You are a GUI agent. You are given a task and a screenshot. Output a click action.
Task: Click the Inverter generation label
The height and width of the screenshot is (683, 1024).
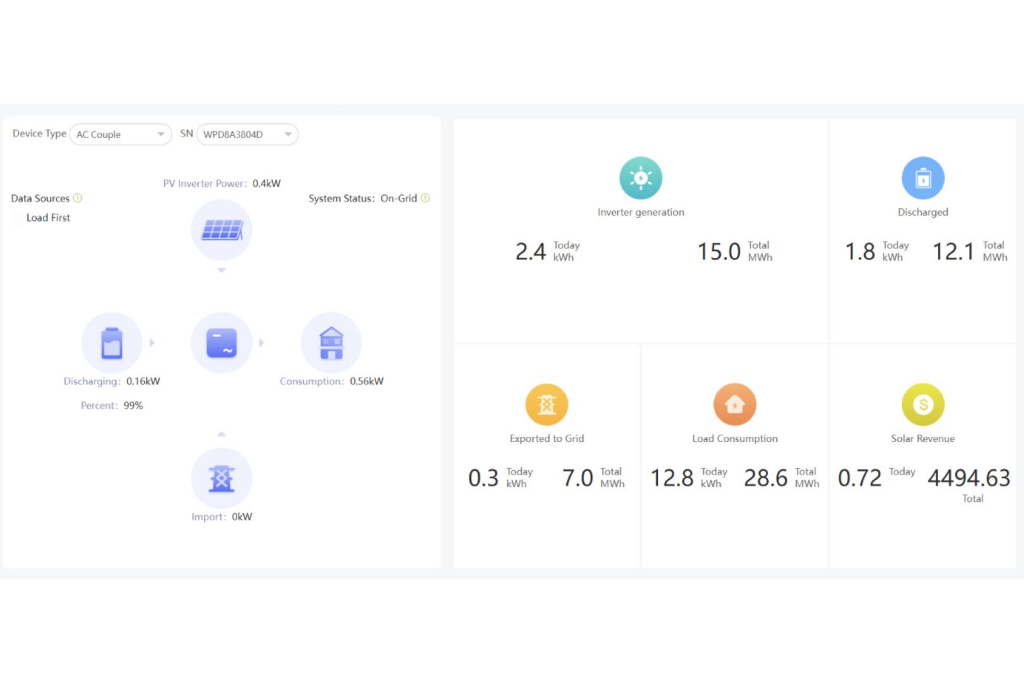click(641, 212)
